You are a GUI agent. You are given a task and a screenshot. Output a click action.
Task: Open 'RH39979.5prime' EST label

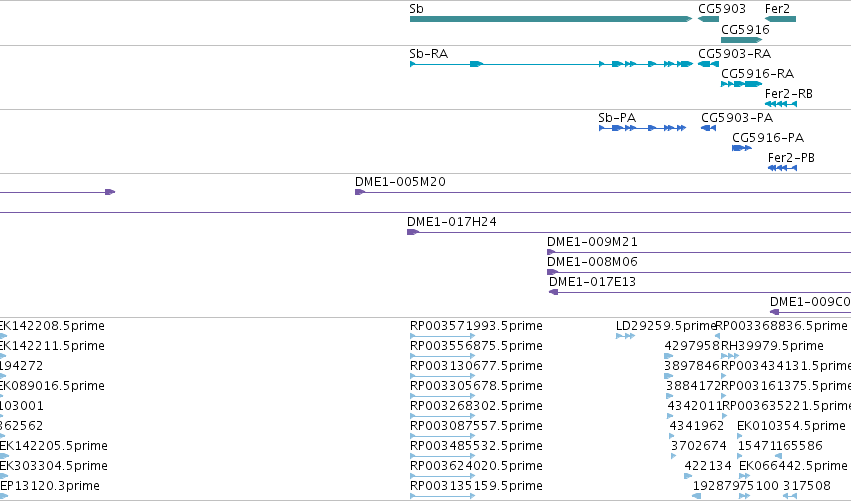point(772,346)
